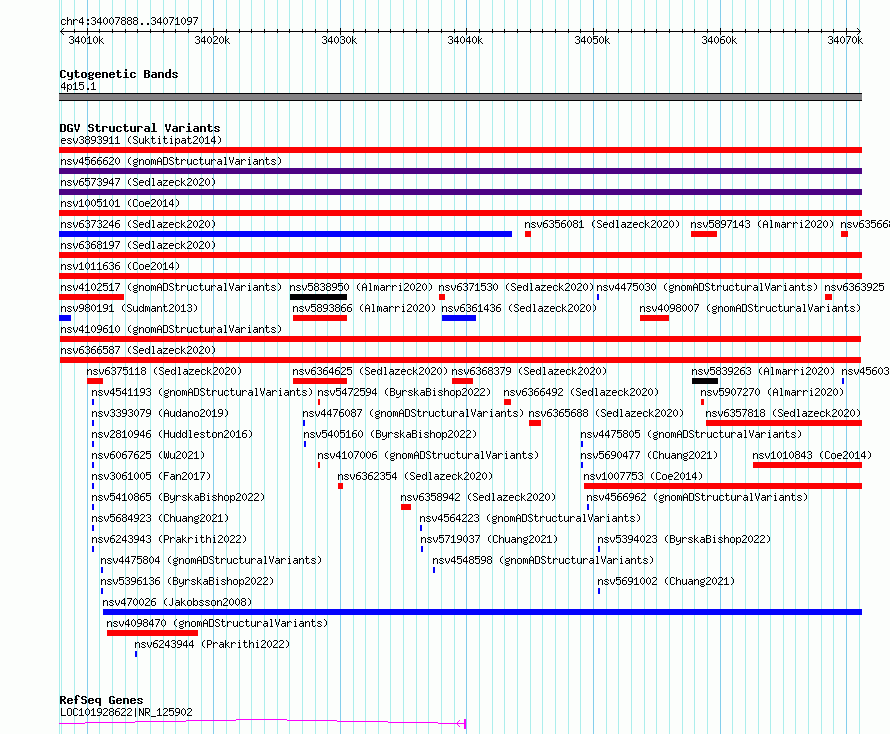Open nsv5394023 (ByrskaBishop2022) label
Screen dimensions: 890x734
tap(684, 539)
